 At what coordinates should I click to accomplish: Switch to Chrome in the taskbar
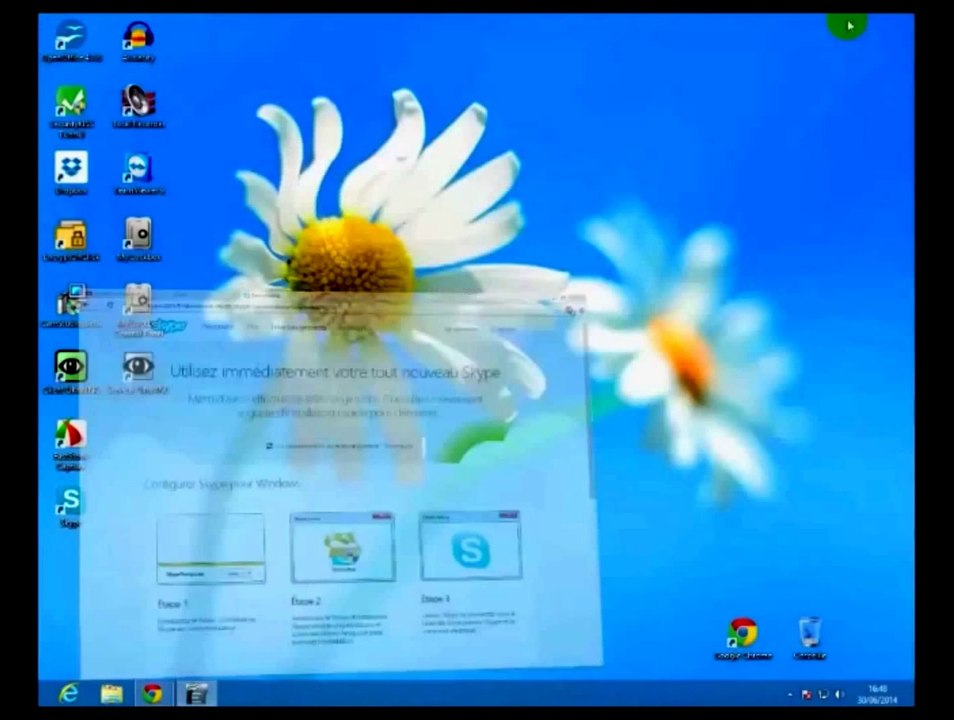[153, 694]
